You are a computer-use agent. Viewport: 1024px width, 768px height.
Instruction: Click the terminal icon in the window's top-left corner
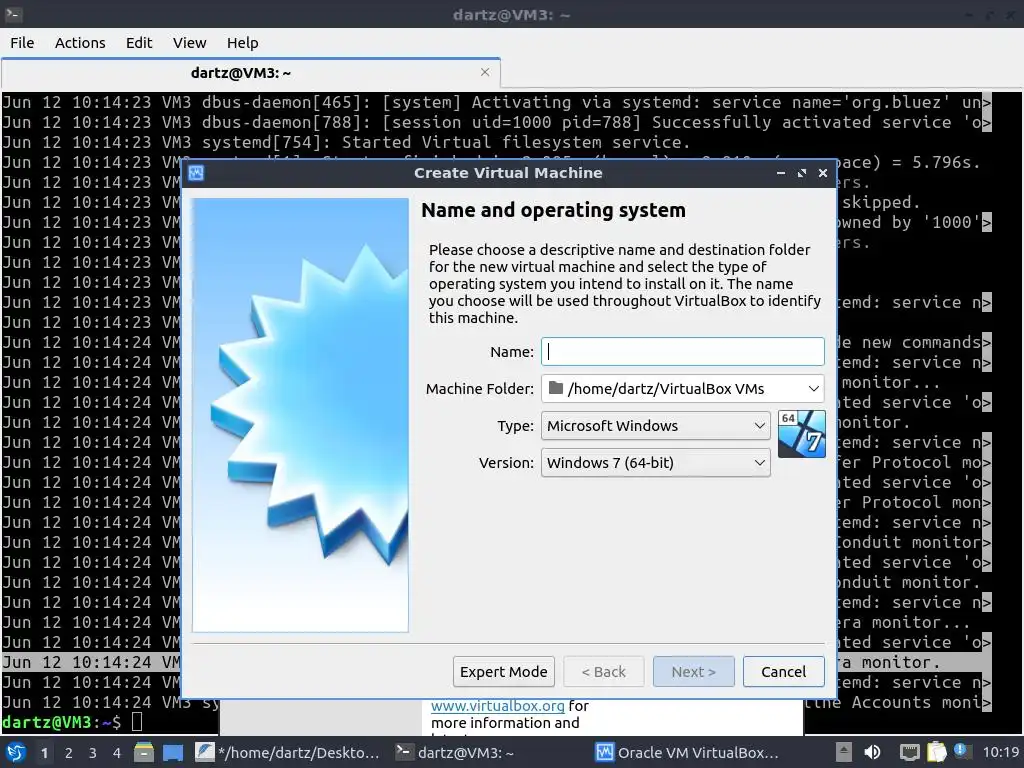[x=13, y=14]
